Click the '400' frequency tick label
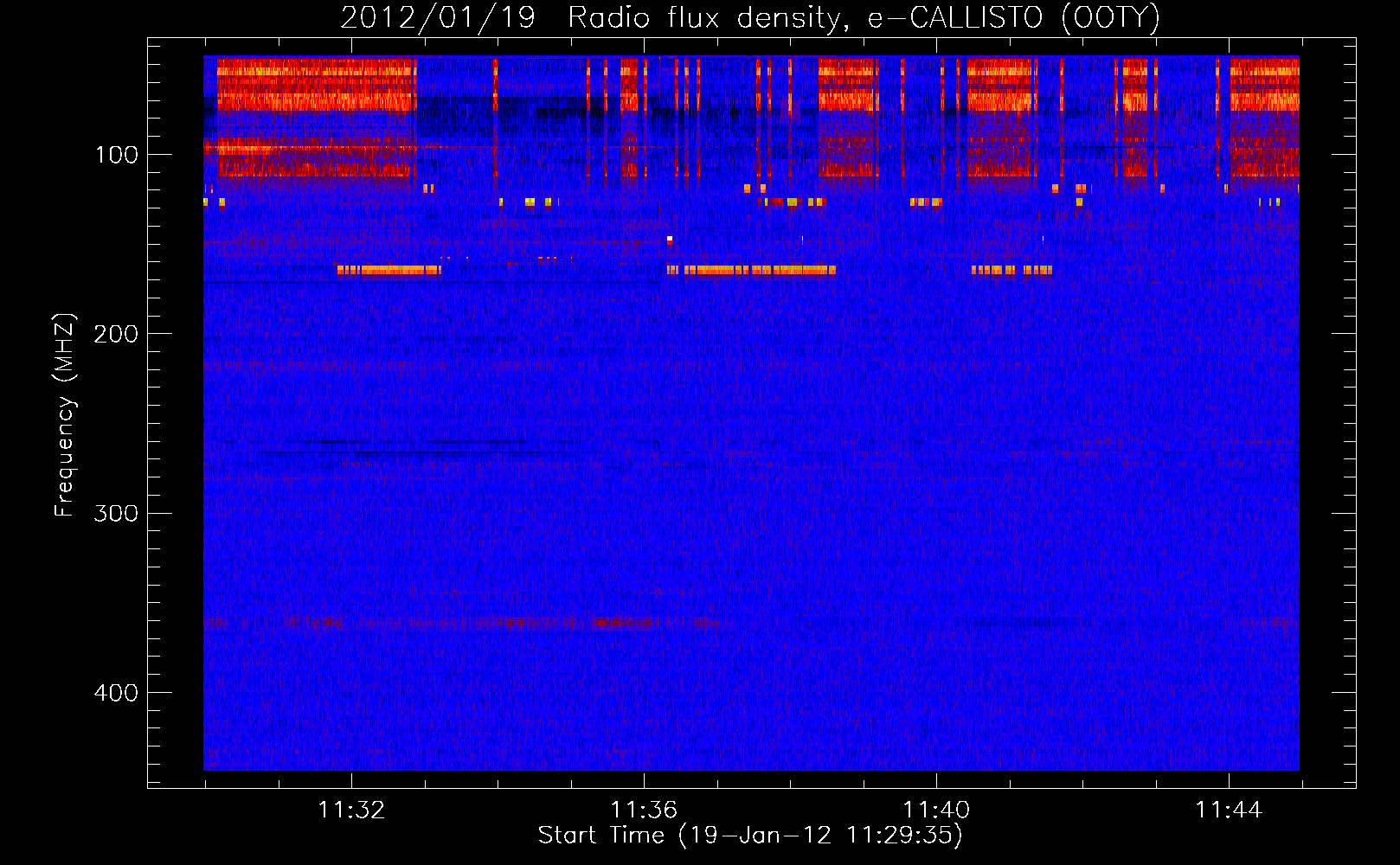 [x=116, y=693]
